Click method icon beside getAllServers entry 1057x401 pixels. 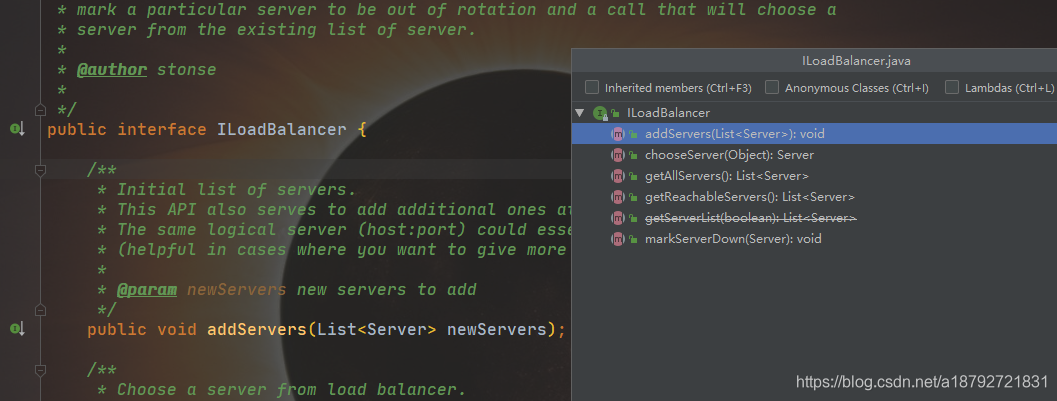pos(617,176)
